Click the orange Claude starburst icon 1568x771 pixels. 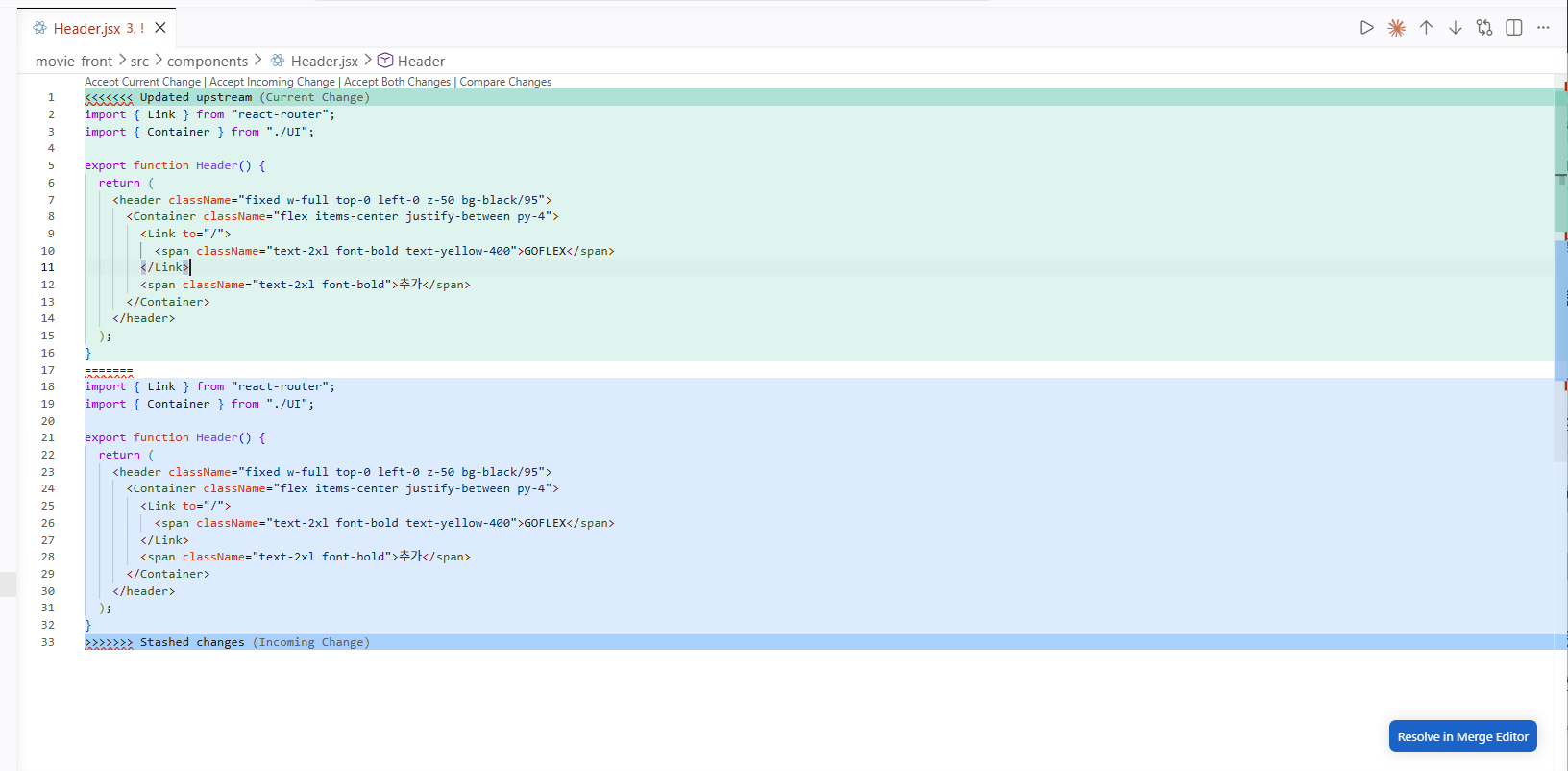coord(1396,28)
